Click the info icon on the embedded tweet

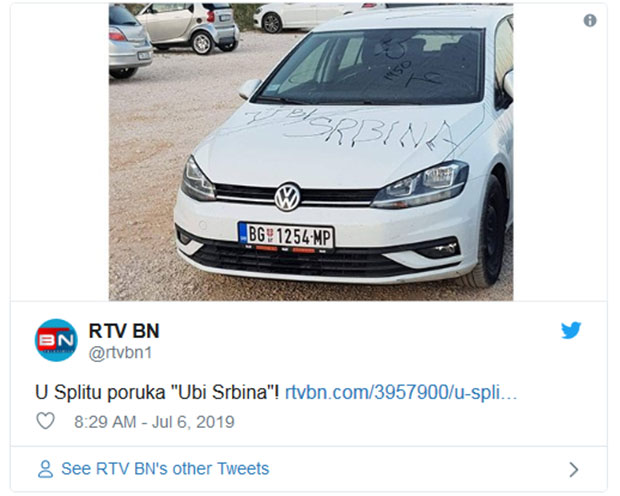point(590,20)
